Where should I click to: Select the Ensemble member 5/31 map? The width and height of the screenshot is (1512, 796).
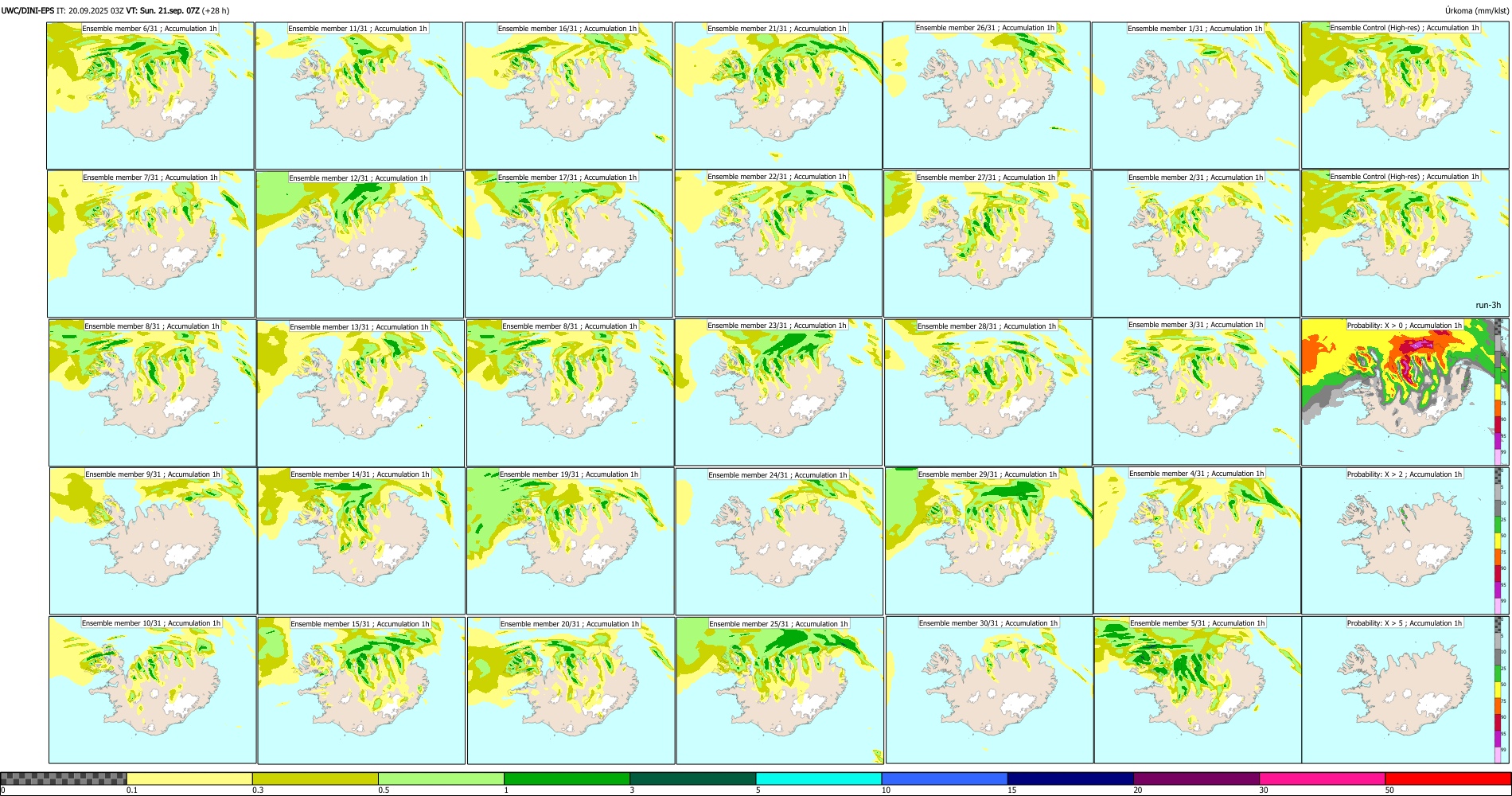pyautogui.click(x=1198, y=689)
